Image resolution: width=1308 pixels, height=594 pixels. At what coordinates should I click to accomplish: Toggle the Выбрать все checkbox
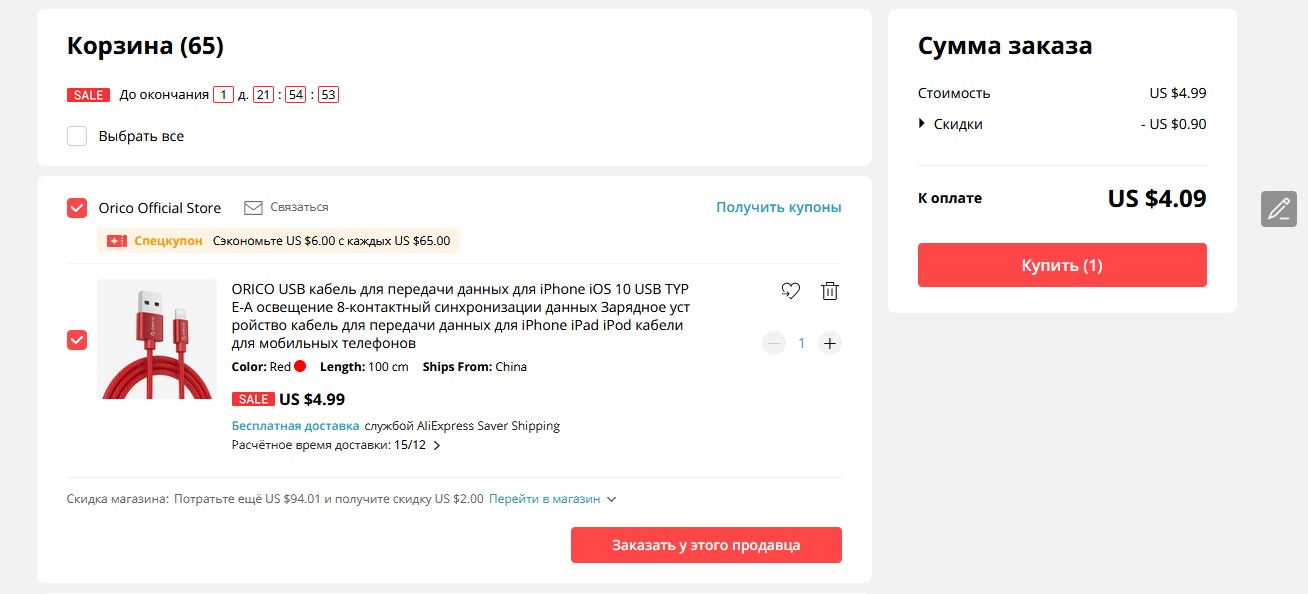[x=77, y=136]
